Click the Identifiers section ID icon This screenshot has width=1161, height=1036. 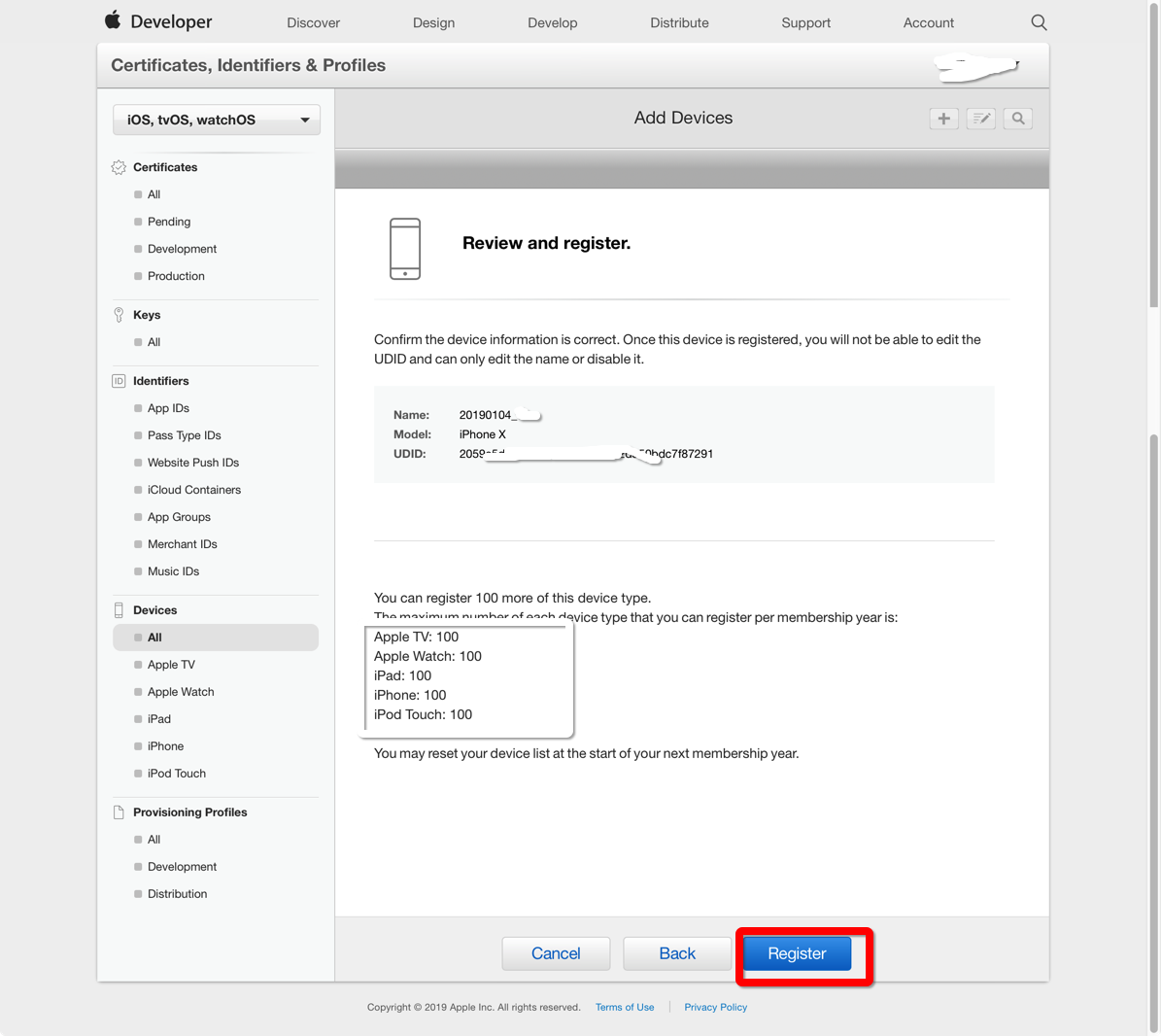click(x=119, y=381)
